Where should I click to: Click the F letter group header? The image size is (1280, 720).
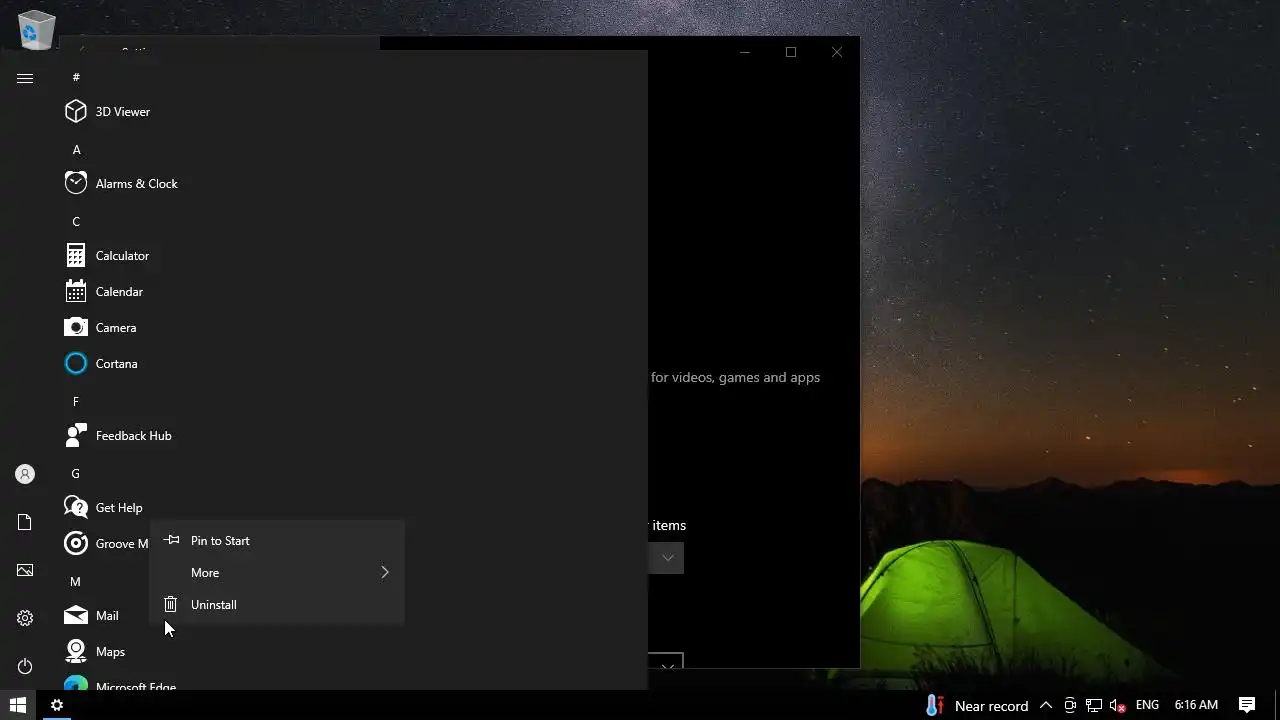(x=76, y=402)
